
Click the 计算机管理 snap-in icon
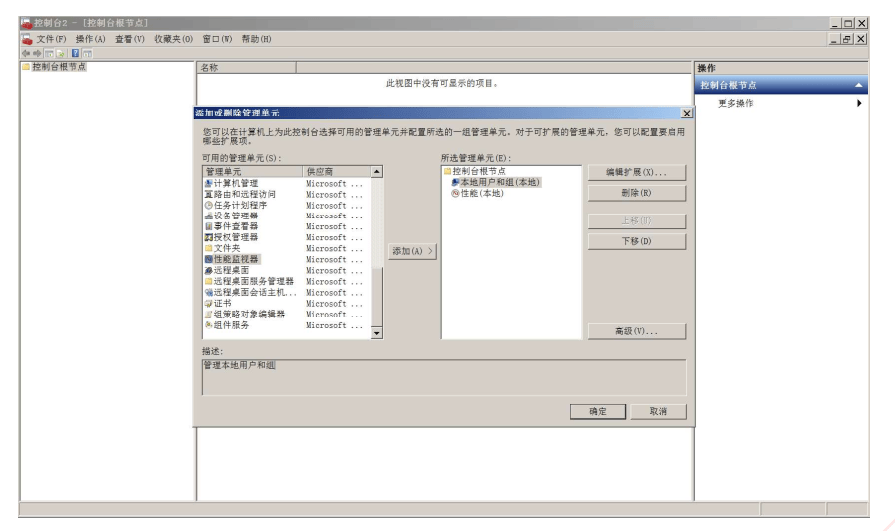(x=208, y=183)
